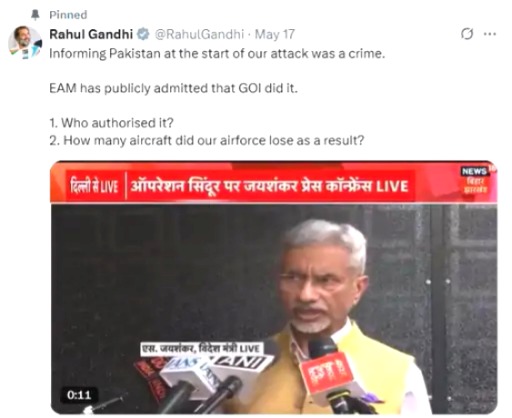Viewport: 512px width, 418px height.
Task: Click the red Hindi headline banner in video
Action: tap(239, 186)
